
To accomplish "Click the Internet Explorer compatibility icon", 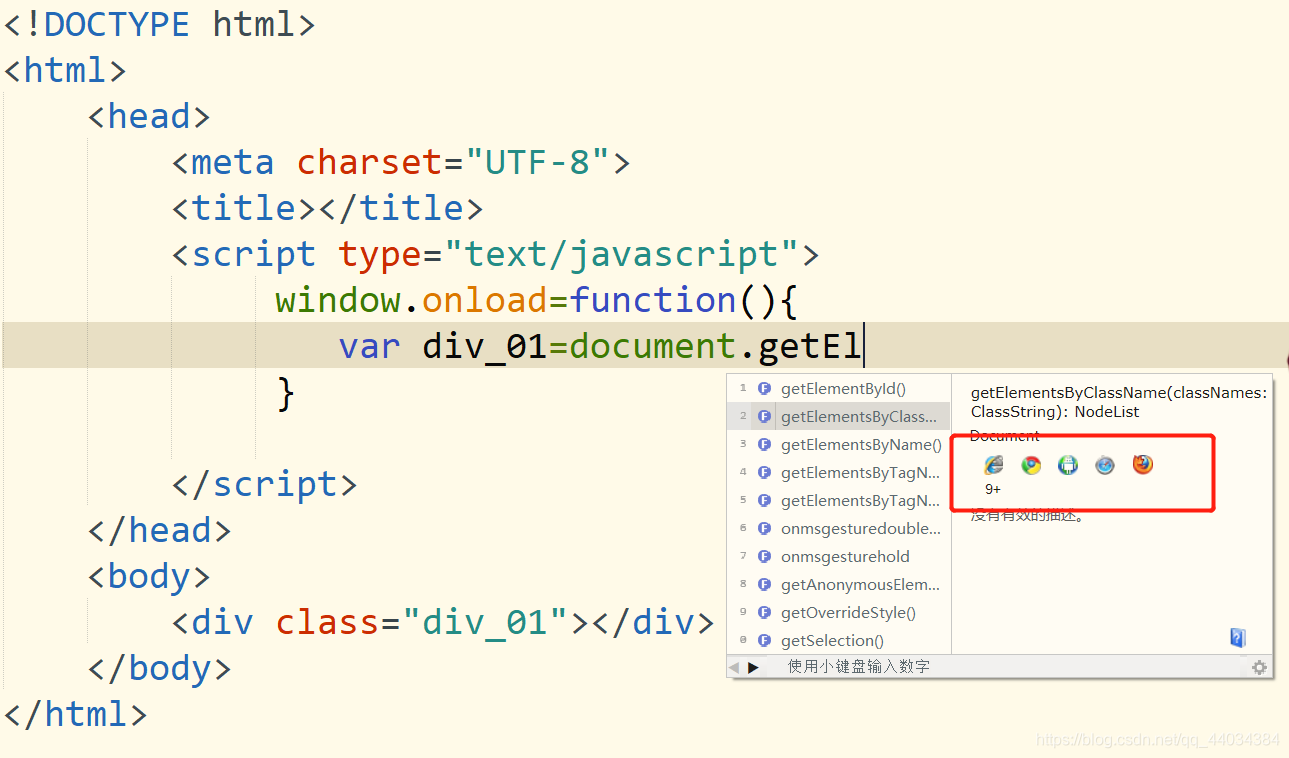I will [993, 464].
